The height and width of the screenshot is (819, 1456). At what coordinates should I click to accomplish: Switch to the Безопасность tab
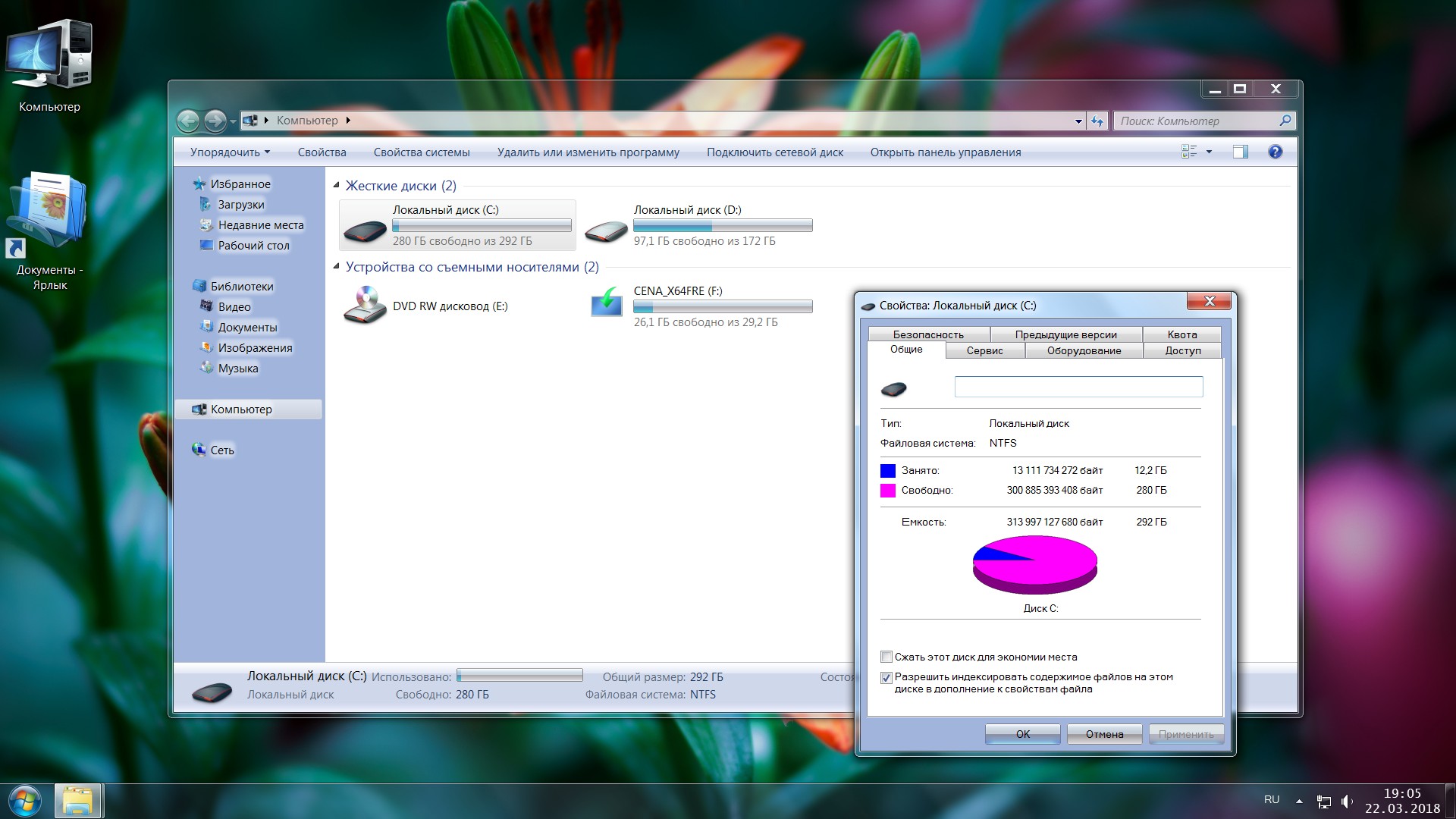pyautogui.click(x=928, y=334)
